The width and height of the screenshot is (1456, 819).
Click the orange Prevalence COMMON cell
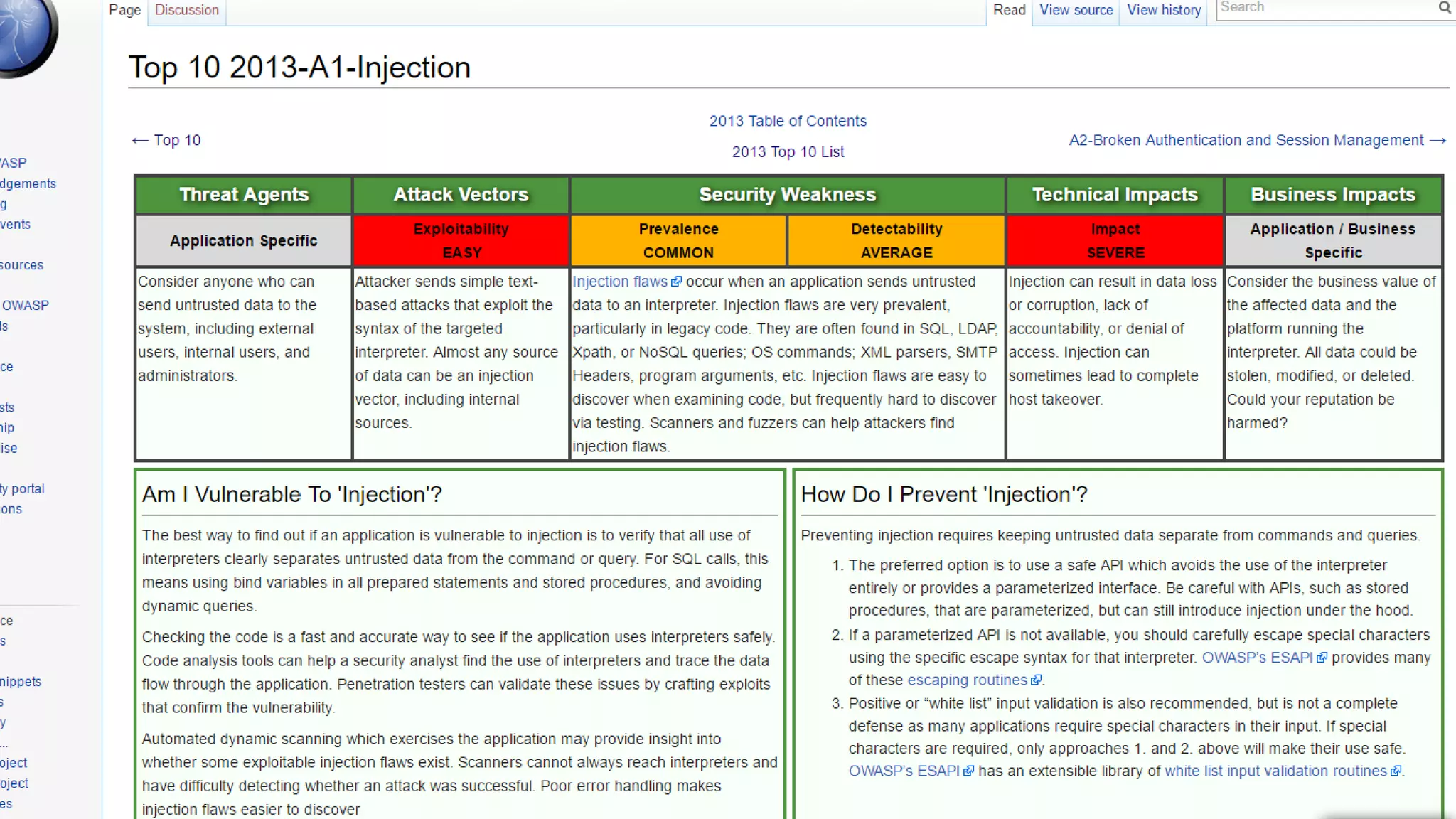pos(678,241)
